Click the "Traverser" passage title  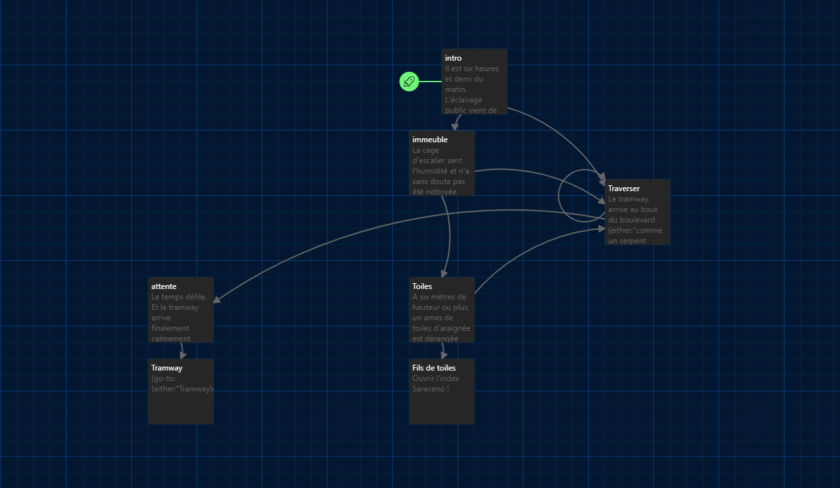[x=623, y=188]
